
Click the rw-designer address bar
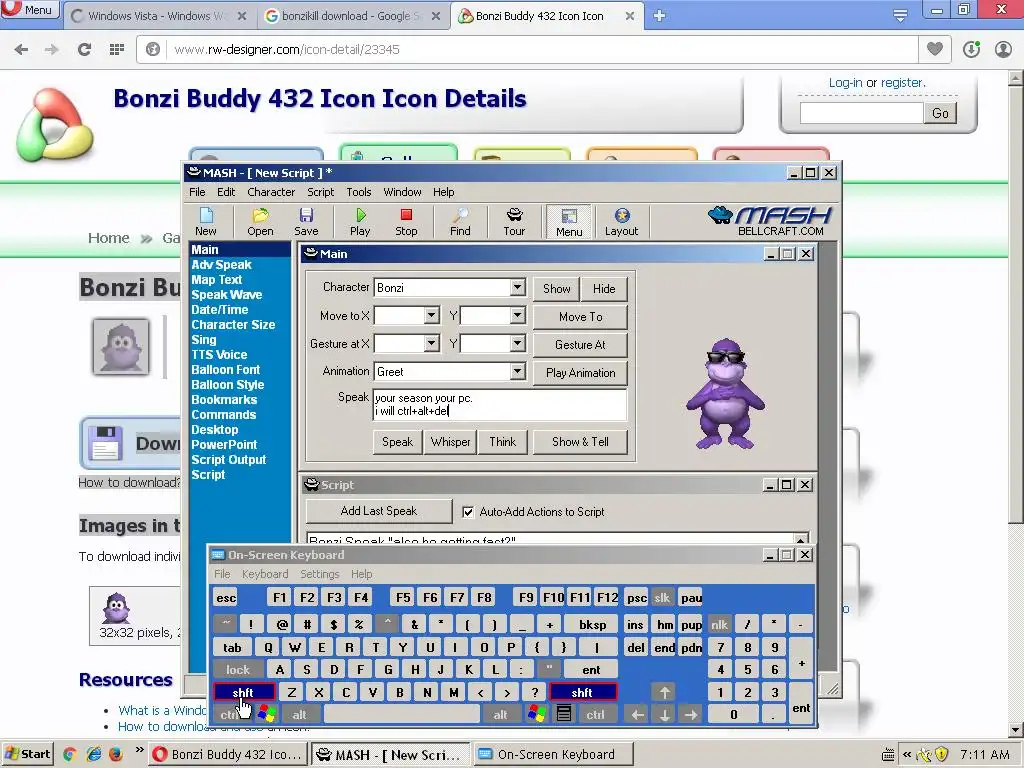(526, 49)
